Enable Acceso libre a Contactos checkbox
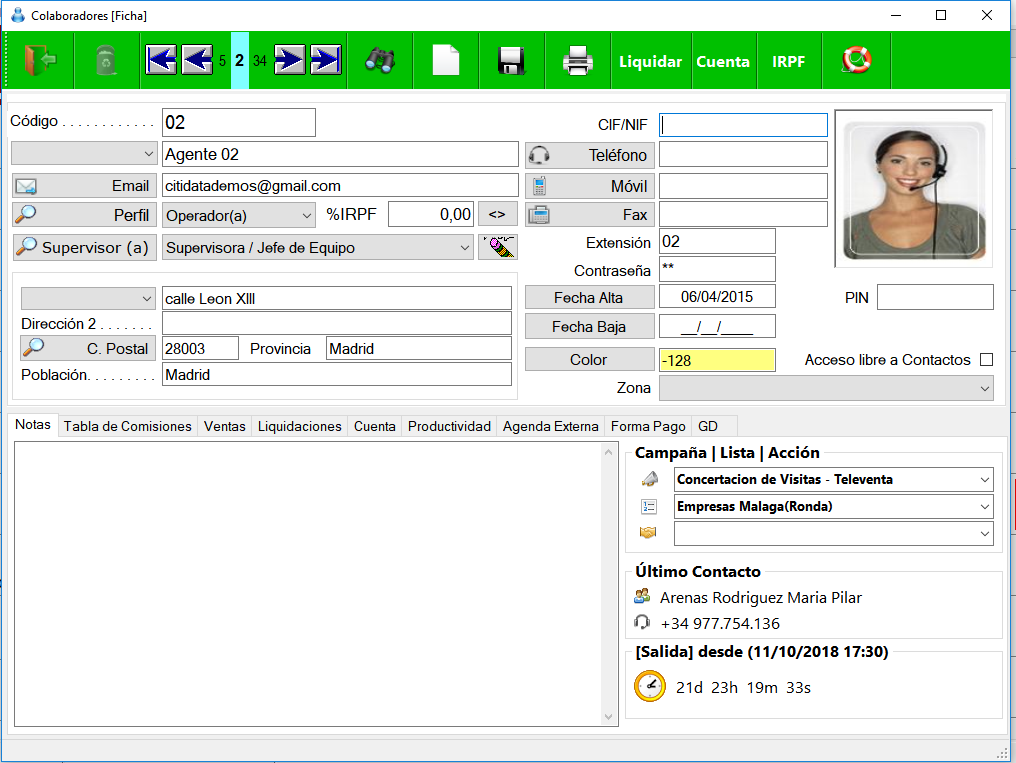 [x=986, y=359]
